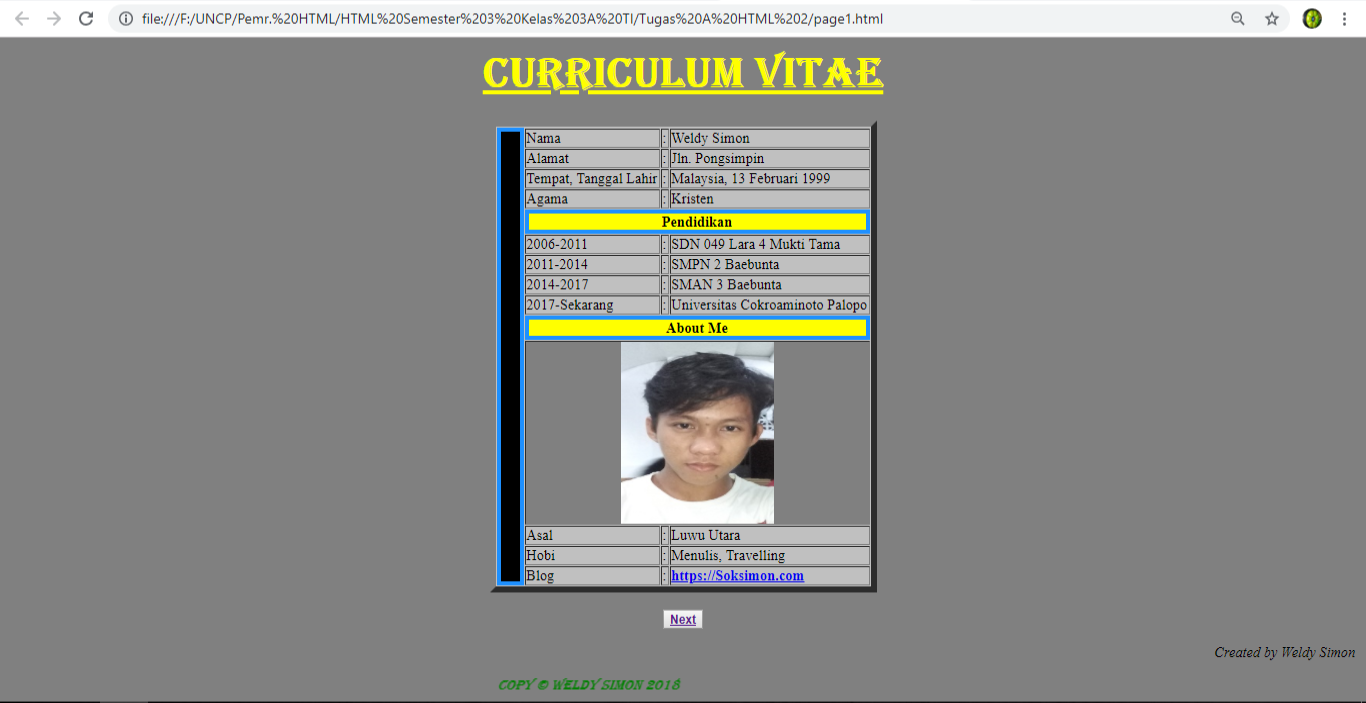Go back with the browser back arrow
Image resolution: width=1366 pixels, height=703 pixels.
21,19
